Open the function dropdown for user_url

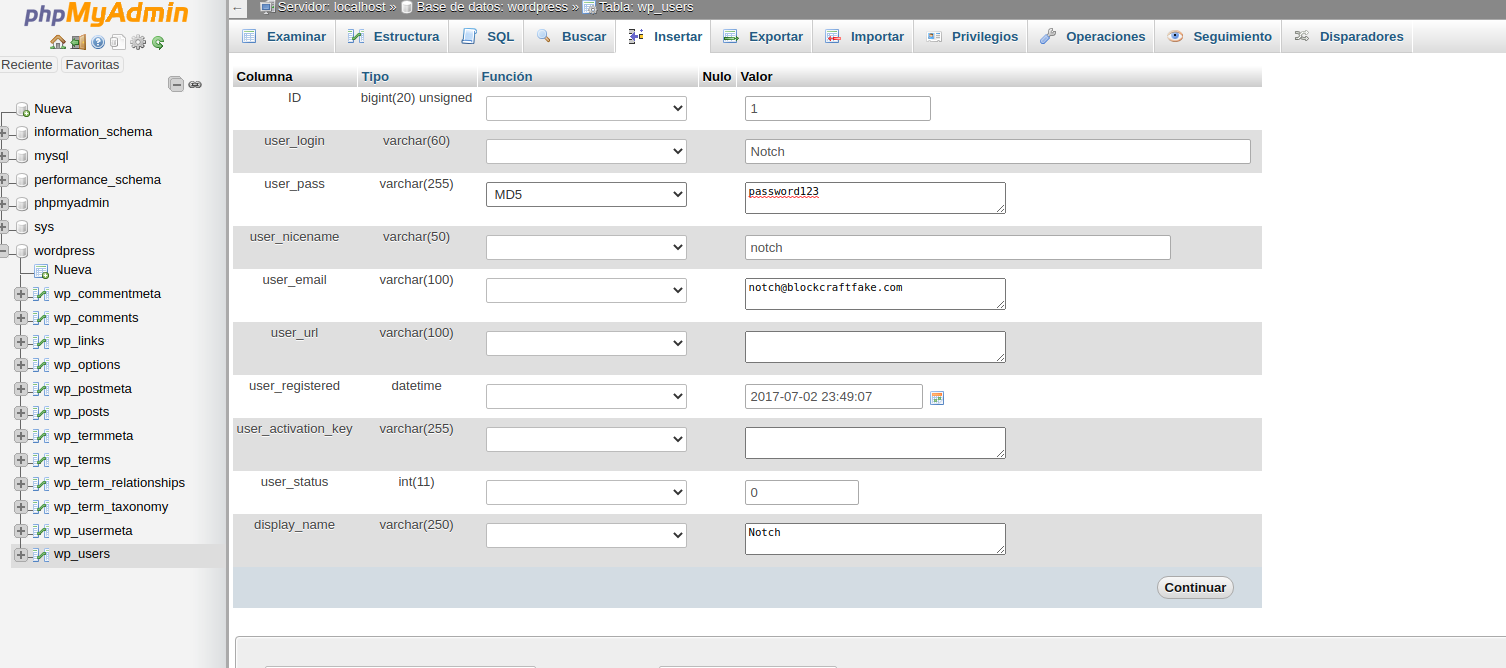point(586,343)
